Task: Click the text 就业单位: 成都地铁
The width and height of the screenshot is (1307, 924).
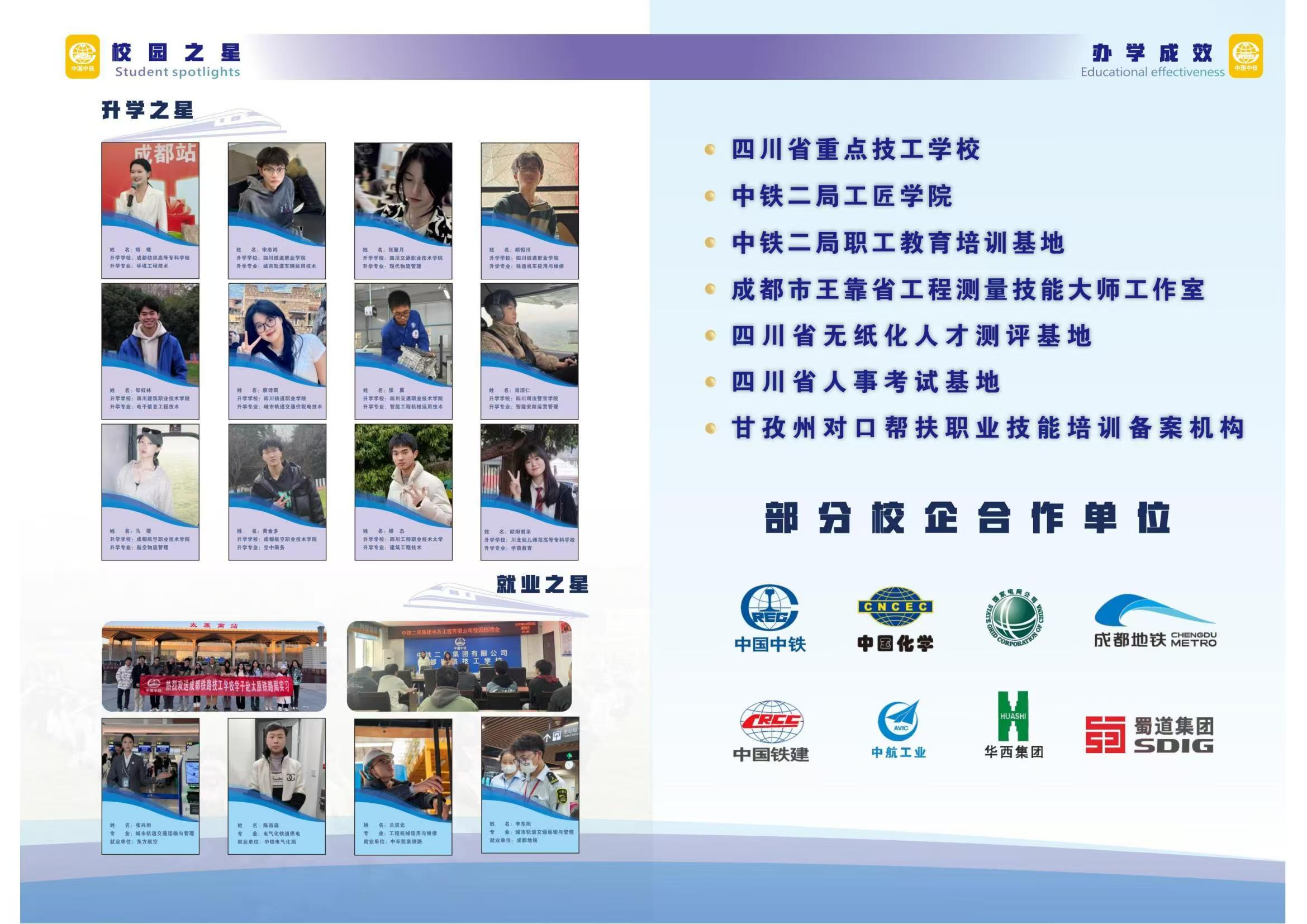Action: pyautogui.click(x=514, y=840)
